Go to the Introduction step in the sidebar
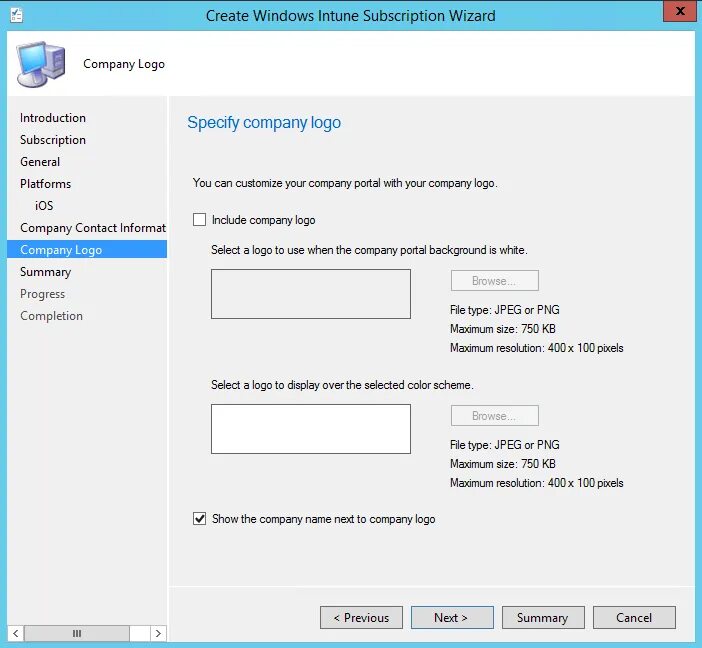The width and height of the screenshot is (702, 648). click(53, 118)
